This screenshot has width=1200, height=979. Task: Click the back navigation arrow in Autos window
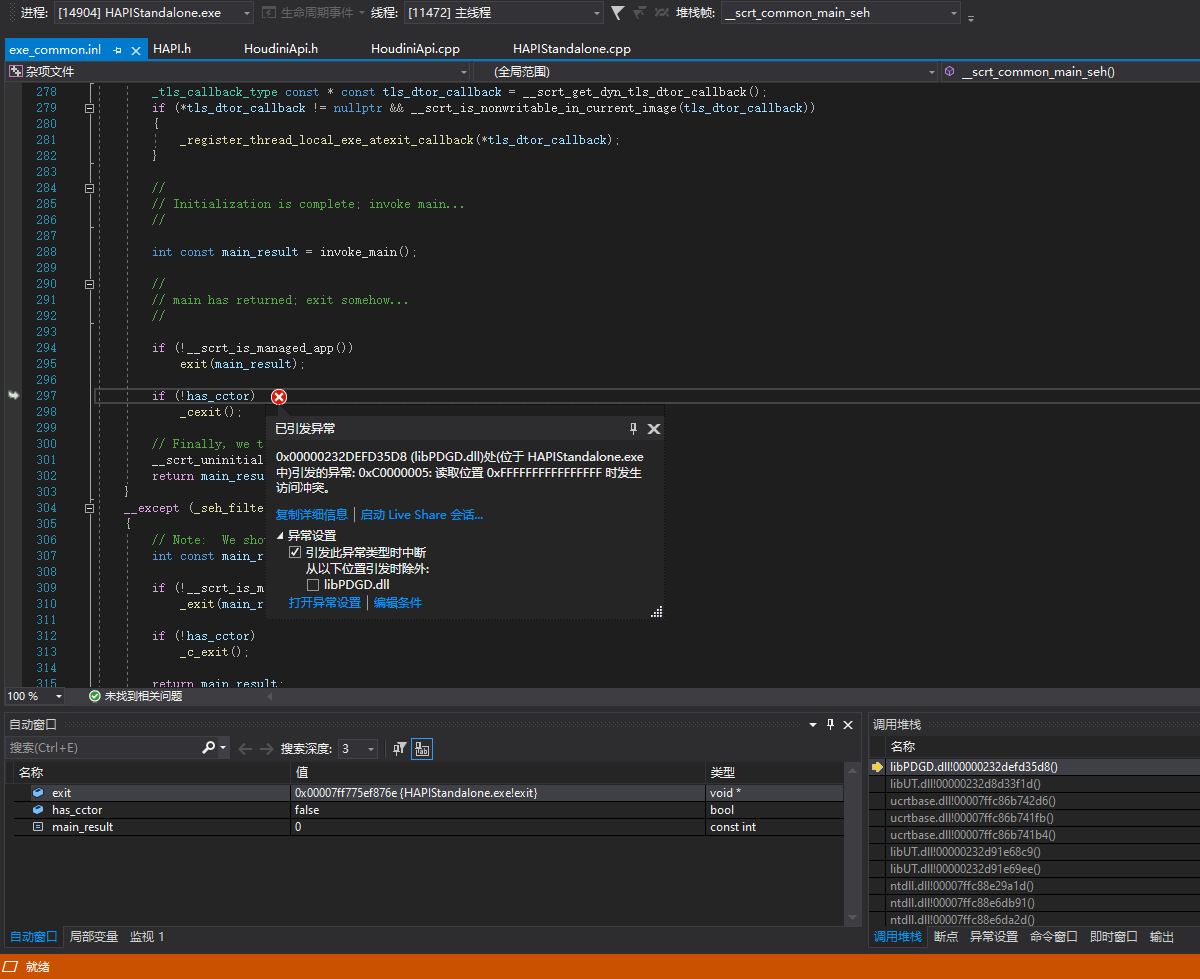point(246,747)
